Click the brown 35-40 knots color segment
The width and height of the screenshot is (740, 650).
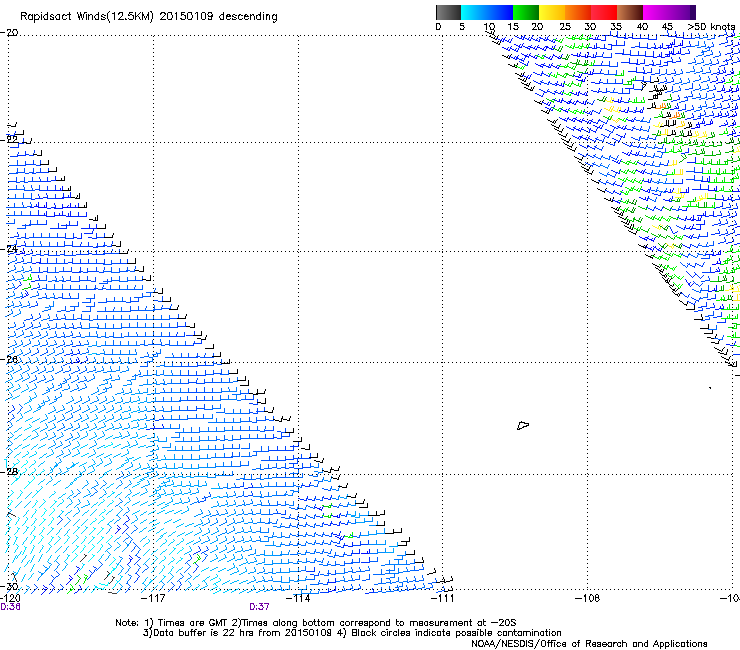[x=630, y=12]
